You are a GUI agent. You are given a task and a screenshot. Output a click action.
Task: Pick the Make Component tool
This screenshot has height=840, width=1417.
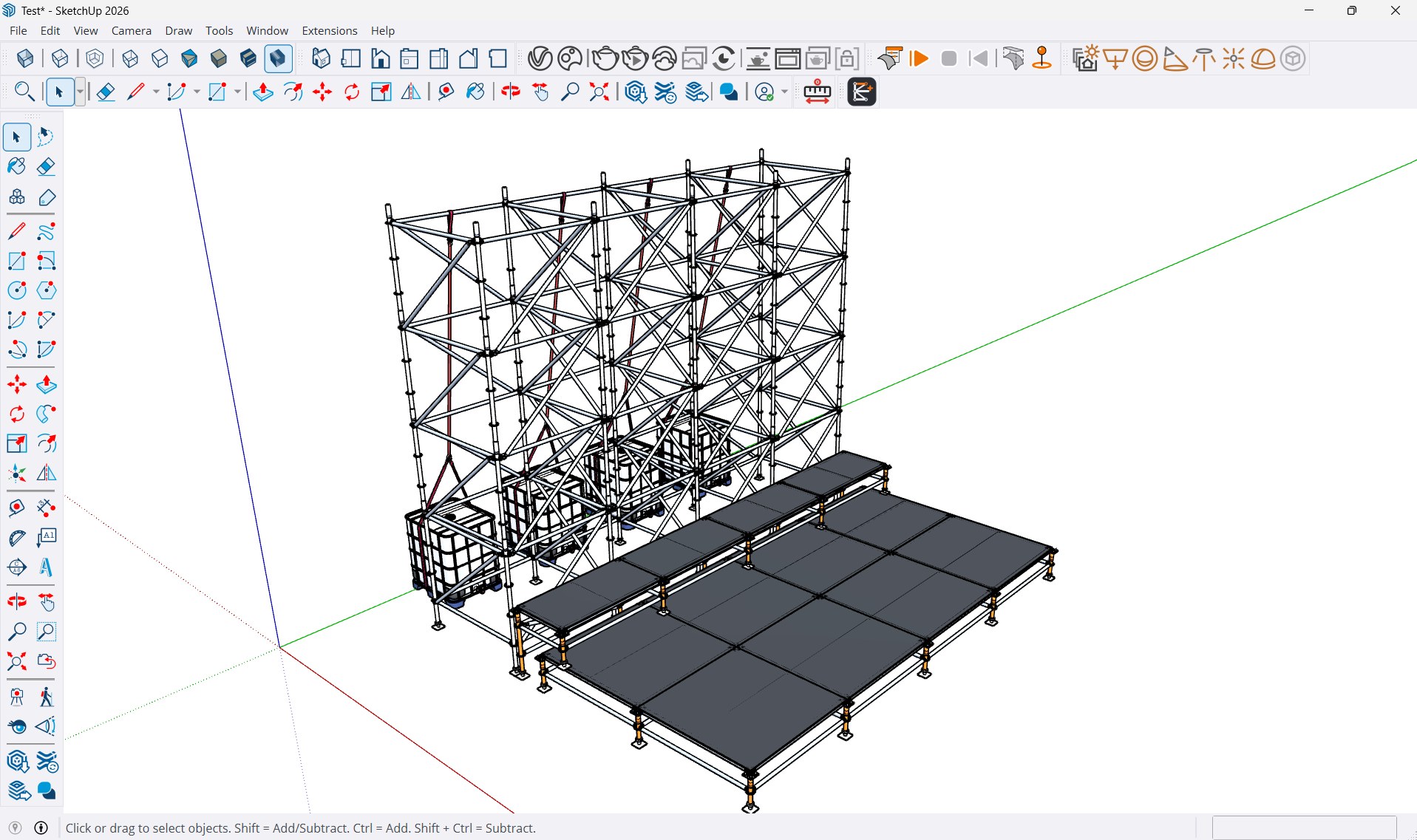tap(17, 197)
